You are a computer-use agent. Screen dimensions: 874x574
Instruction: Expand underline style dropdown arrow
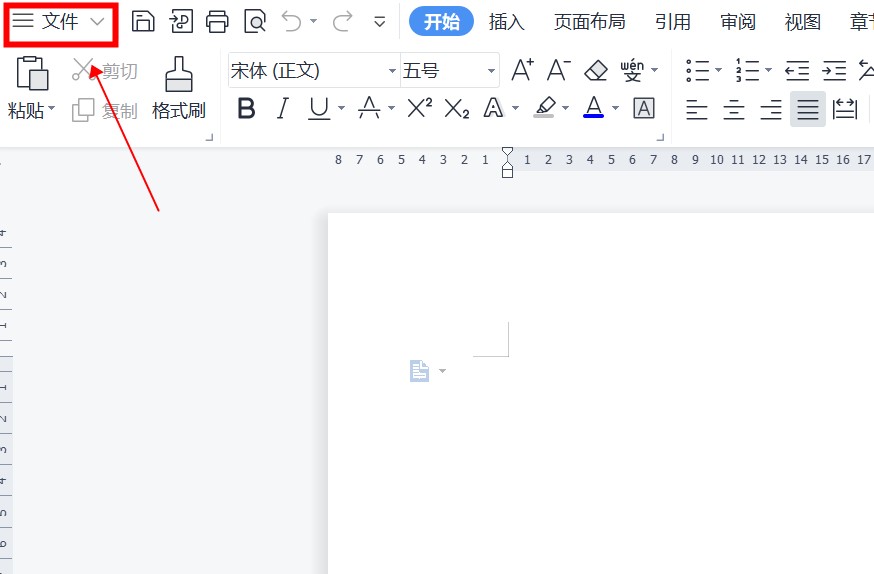tap(341, 108)
